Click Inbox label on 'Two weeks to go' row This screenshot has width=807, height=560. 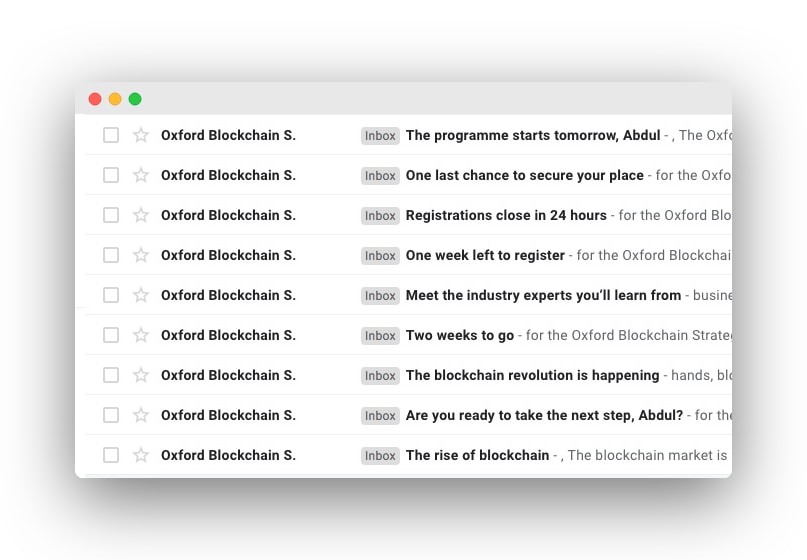380,336
